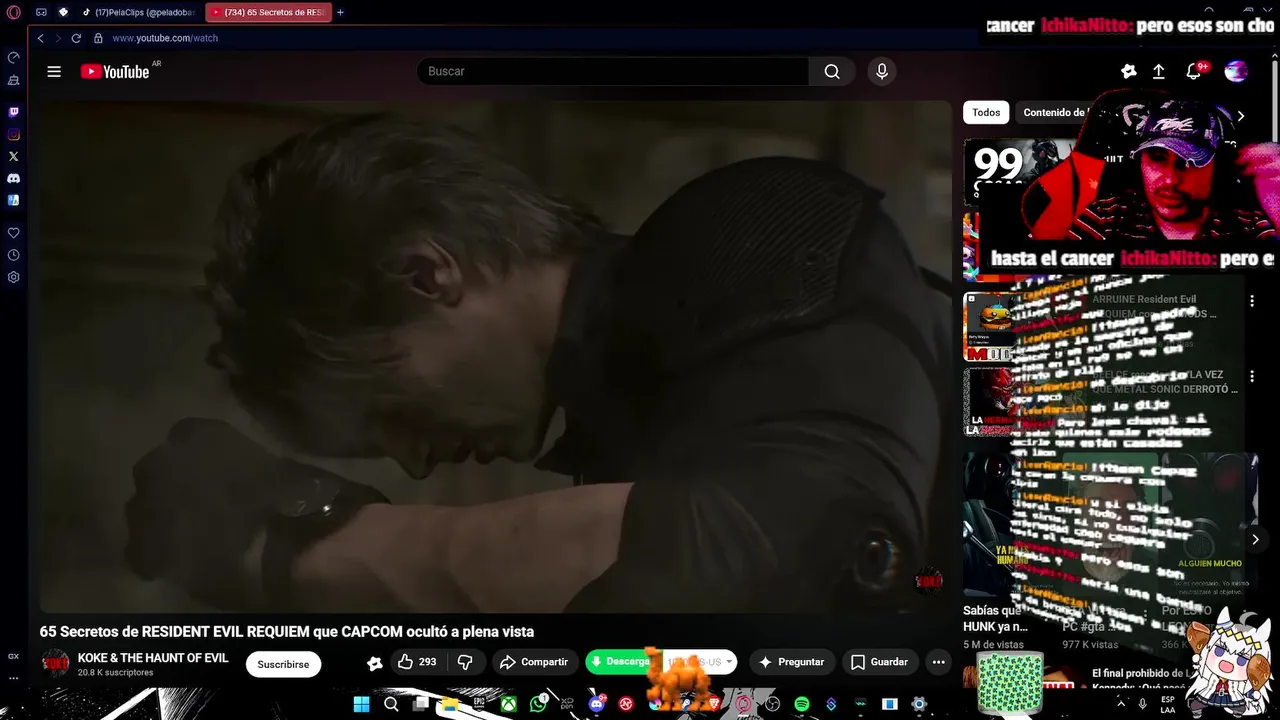Open File Explorer from taskbar
The height and width of the screenshot is (720, 1280).
[450, 704]
